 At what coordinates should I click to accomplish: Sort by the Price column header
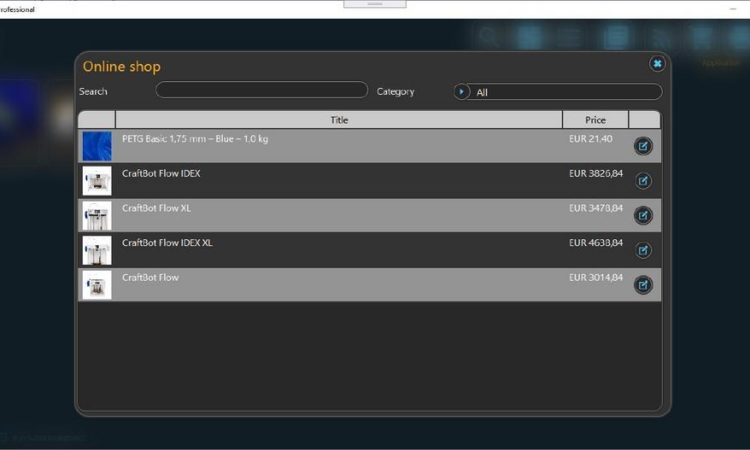coord(596,120)
